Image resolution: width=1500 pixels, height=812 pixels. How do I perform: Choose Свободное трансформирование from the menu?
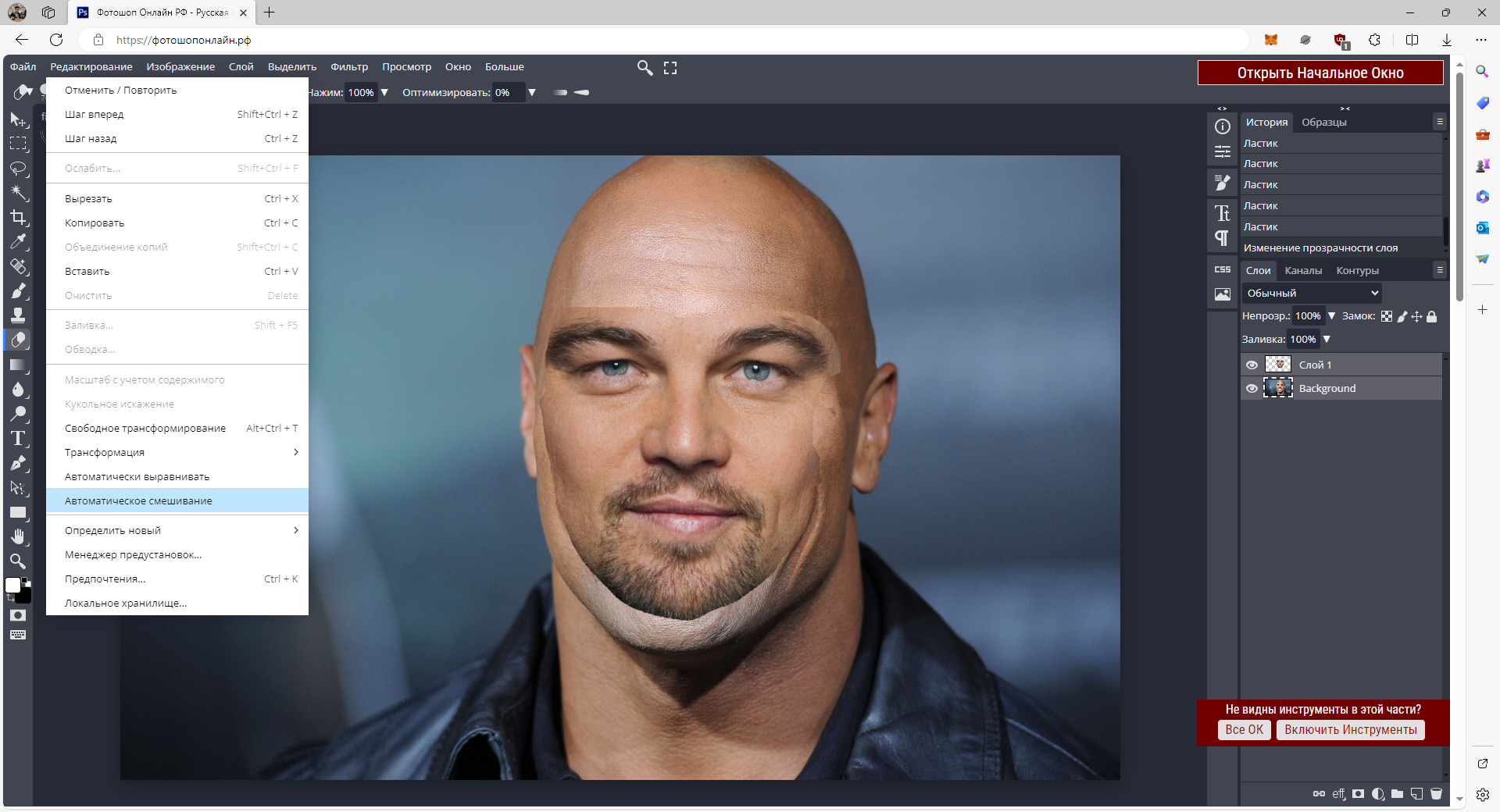click(145, 428)
